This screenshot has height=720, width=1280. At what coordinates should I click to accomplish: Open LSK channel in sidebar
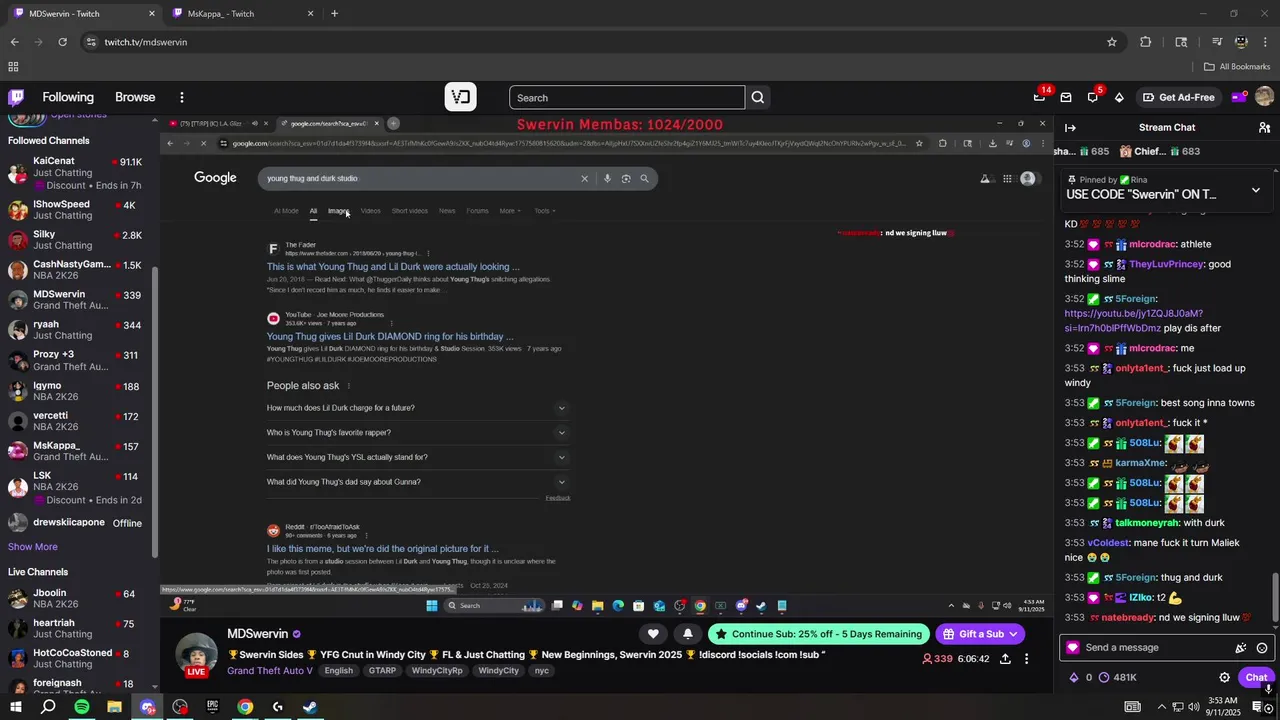(x=76, y=487)
